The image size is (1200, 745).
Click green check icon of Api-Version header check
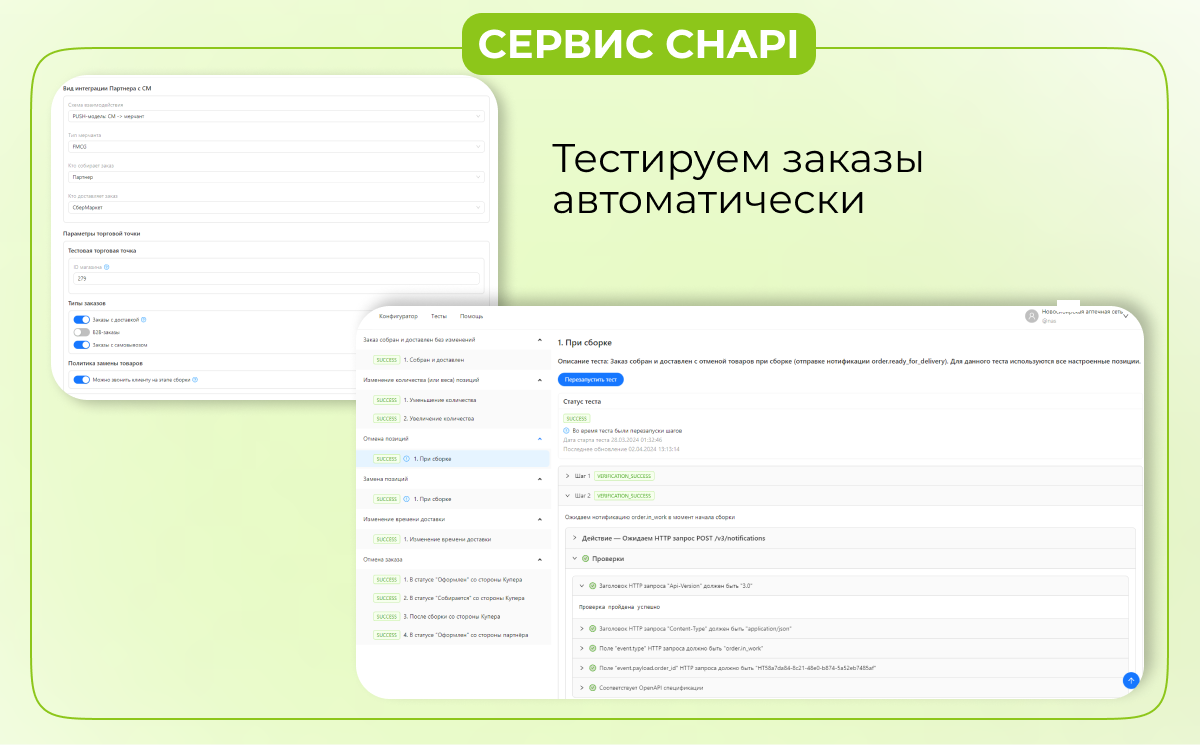[x=593, y=586]
